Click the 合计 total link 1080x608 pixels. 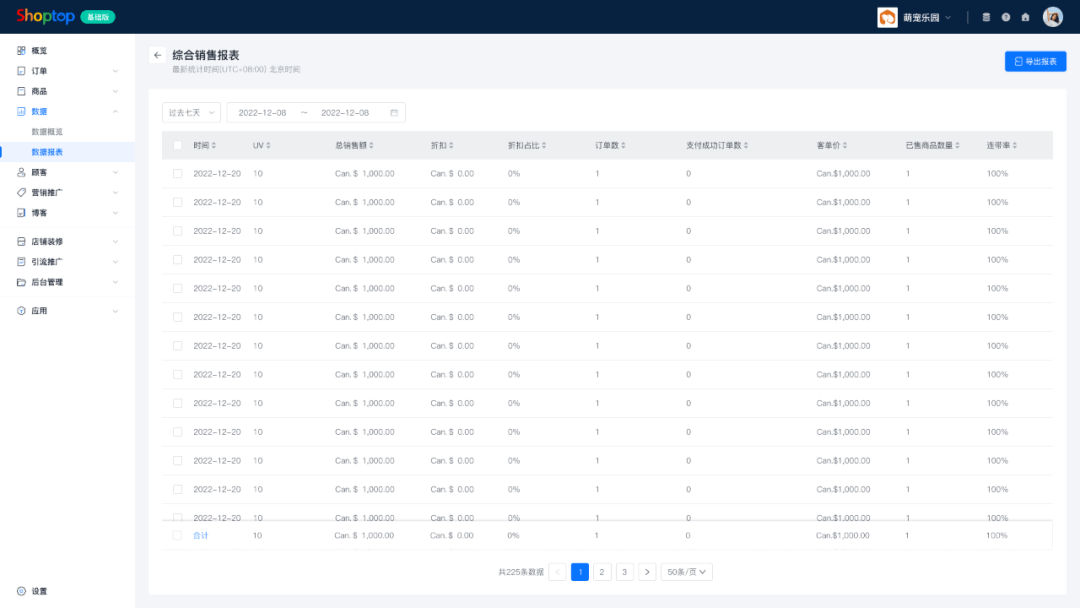[x=200, y=535]
